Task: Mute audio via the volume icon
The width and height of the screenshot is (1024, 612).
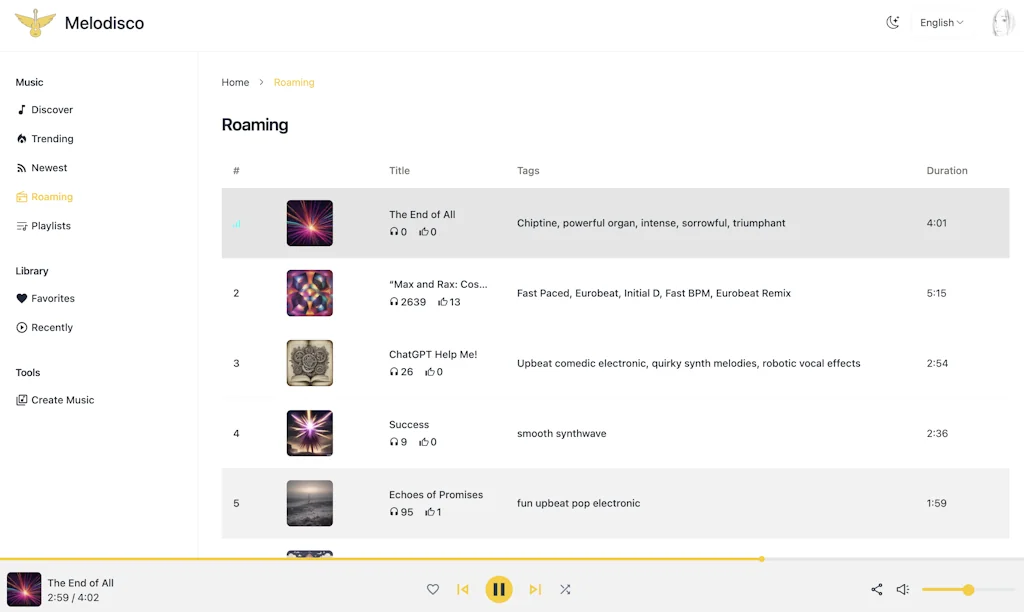Action: 903,589
